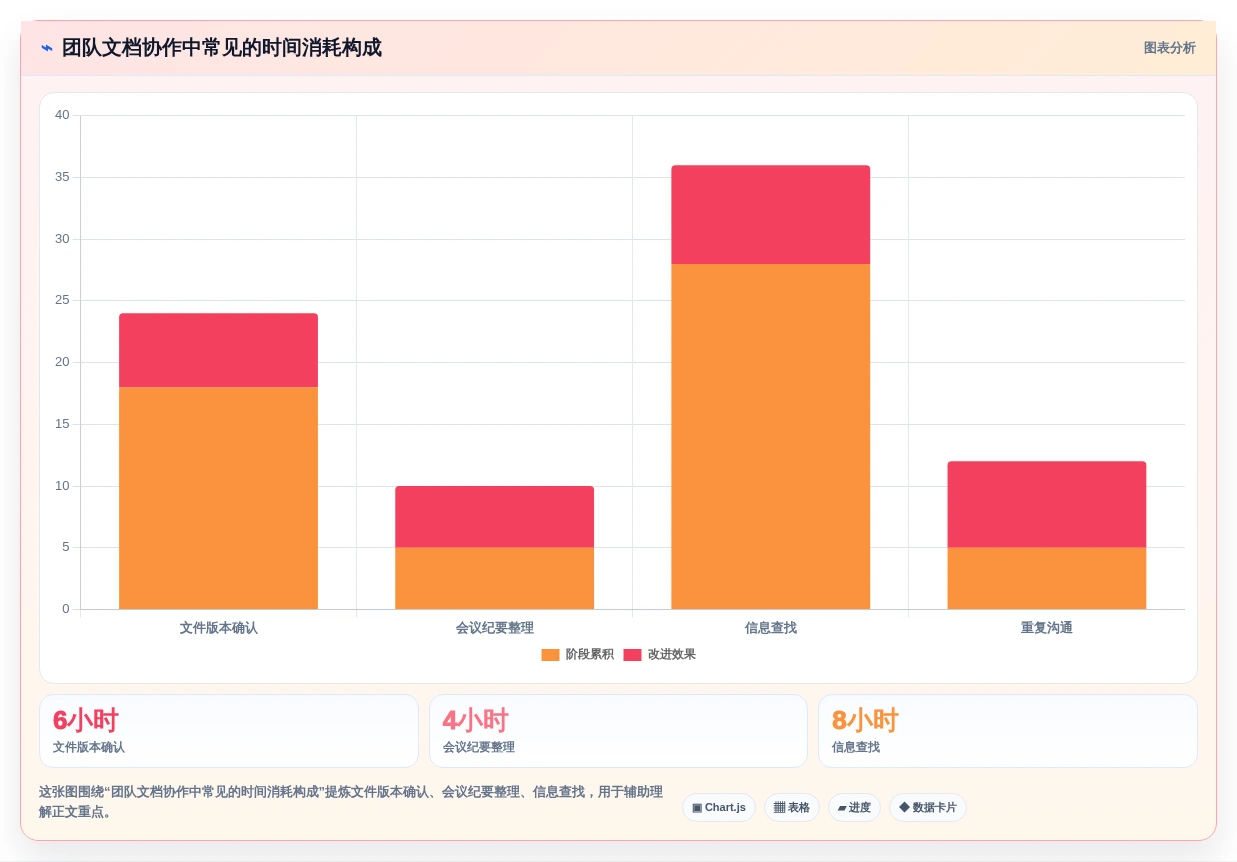The width and height of the screenshot is (1237, 862).
Task: Click the 重复沟通 x-axis label
Action: [x=1046, y=628]
